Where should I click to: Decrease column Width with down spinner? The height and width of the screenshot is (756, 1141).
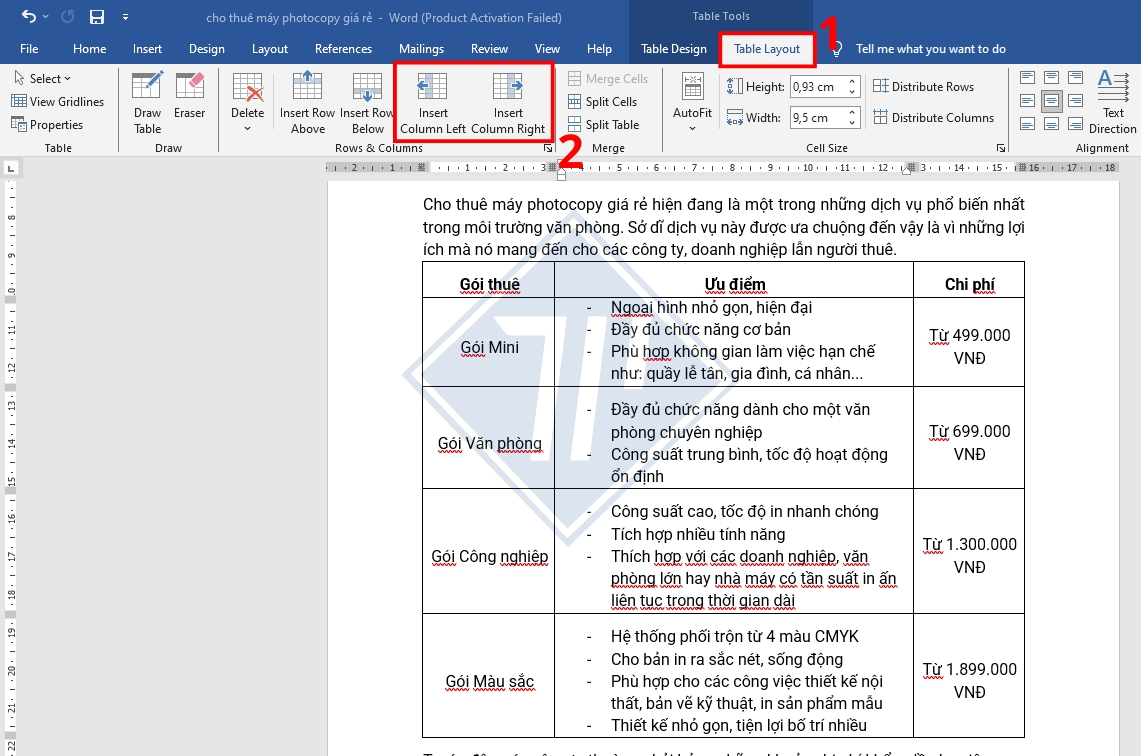click(853, 123)
